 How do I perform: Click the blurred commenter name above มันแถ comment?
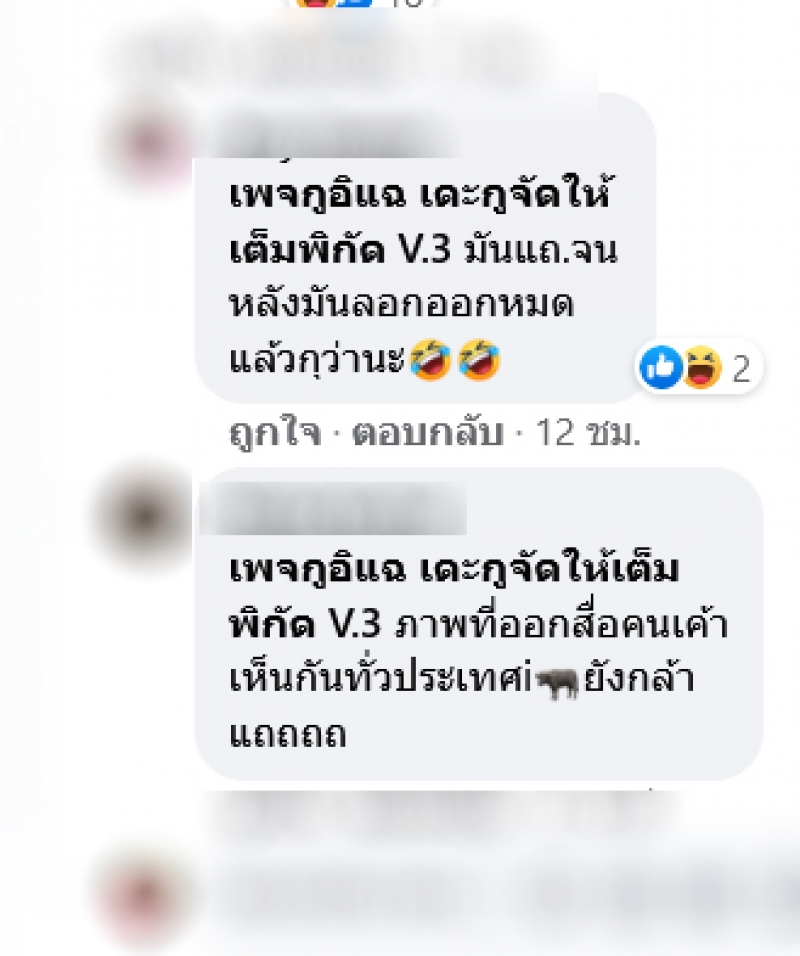(337, 138)
